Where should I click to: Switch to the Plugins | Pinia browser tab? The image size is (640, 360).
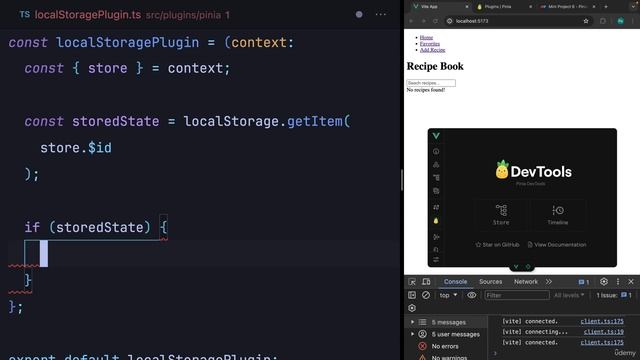503,7
